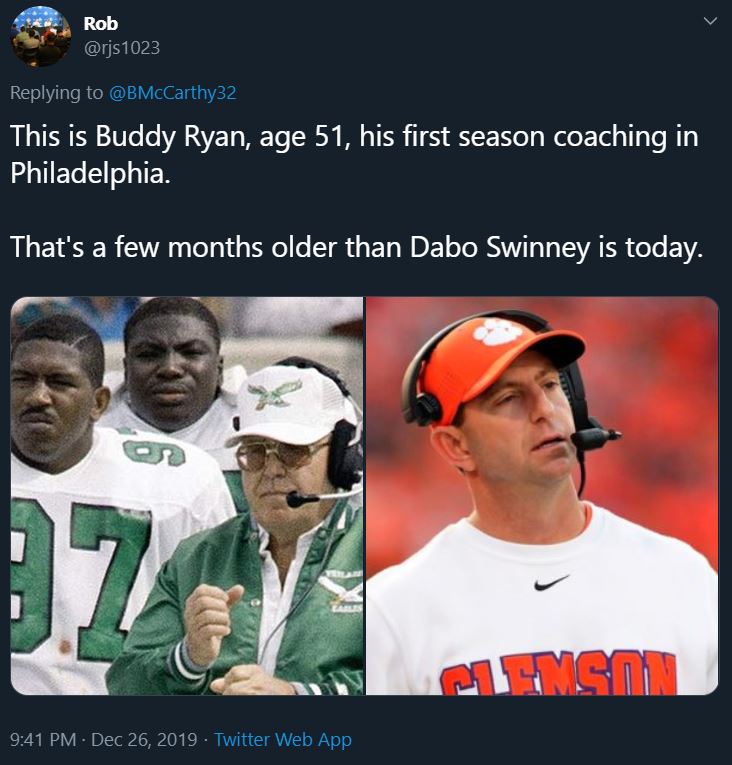Click the CLEMSON lettering on the shirt

[x=559, y=673]
